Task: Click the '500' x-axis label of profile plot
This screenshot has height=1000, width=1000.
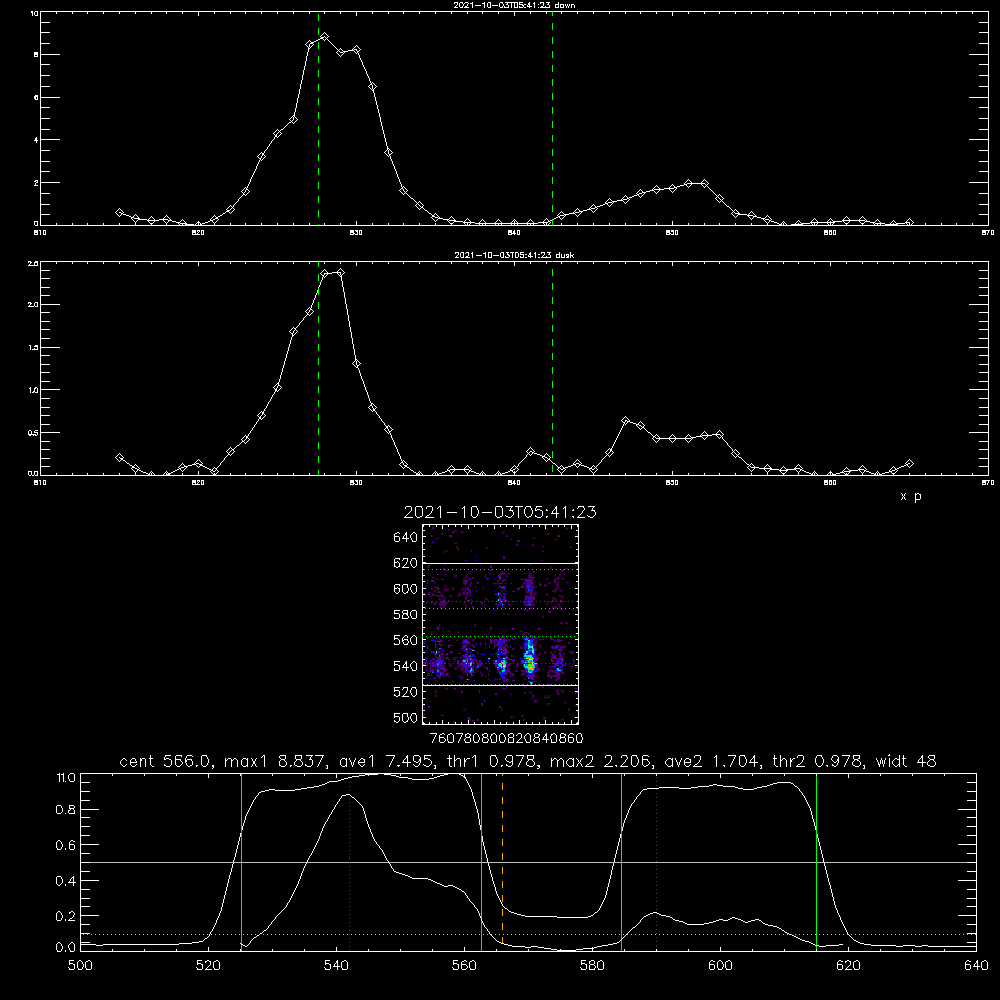Action: tap(80, 966)
